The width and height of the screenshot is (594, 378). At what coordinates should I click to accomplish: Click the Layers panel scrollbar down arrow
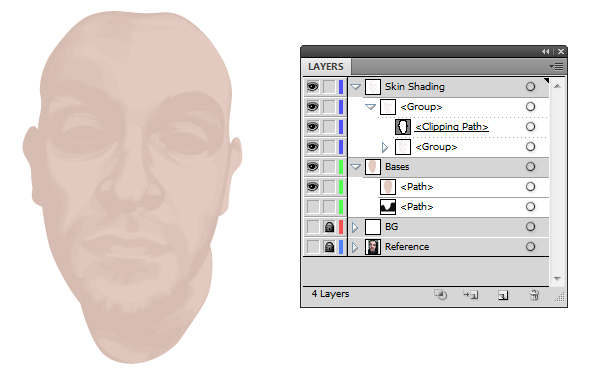click(x=557, y=279)
